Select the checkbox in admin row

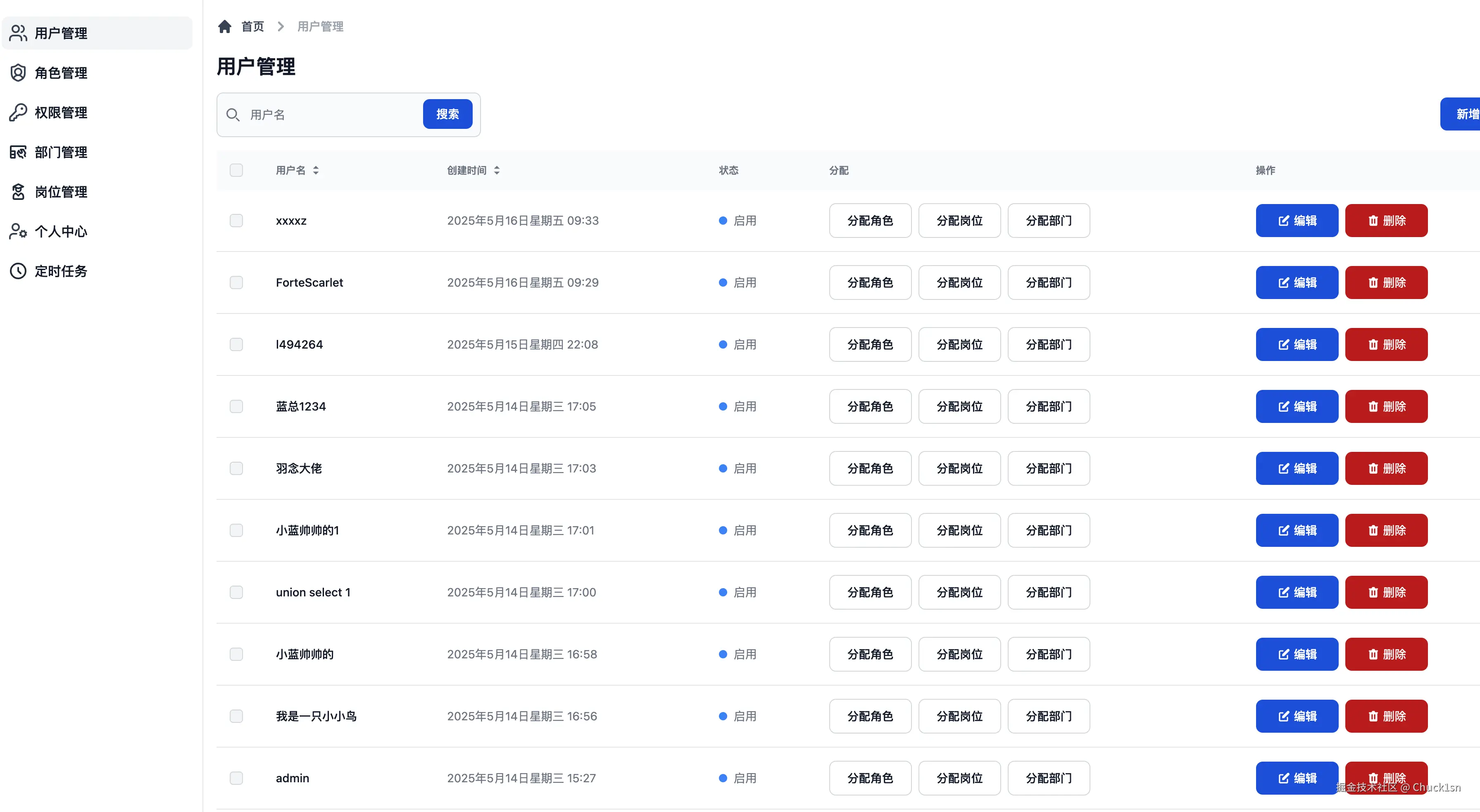pos(236,778)
